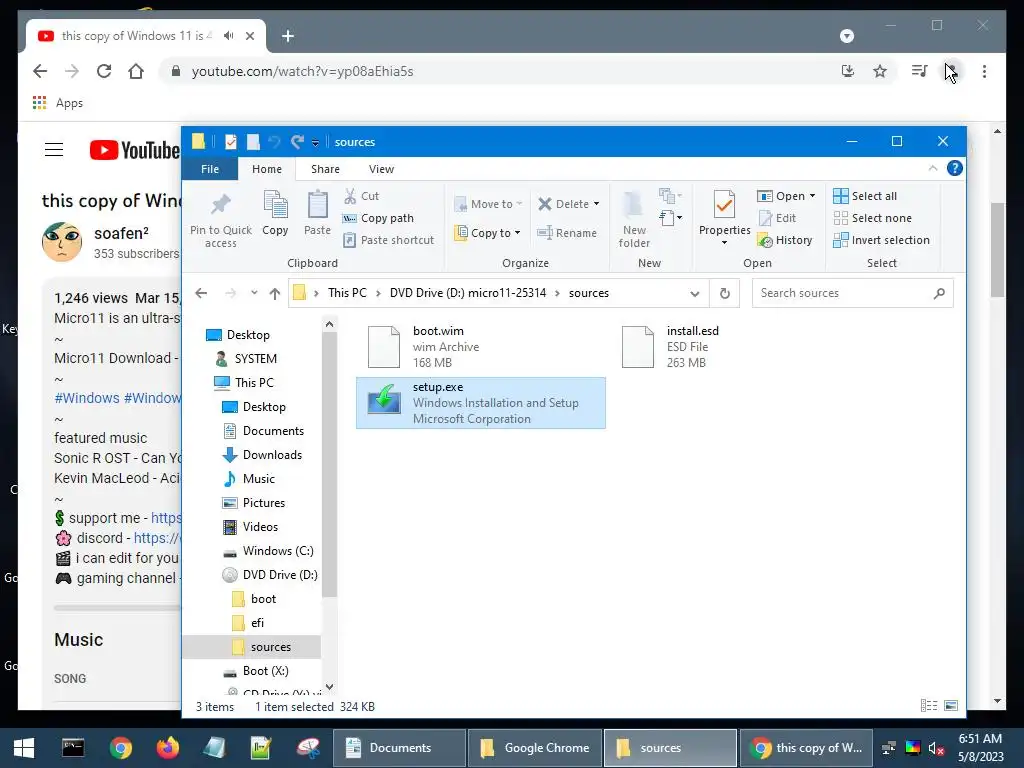Click Select none in ribbon
This screenshot has width=1024, height=768.
[872, 218]
